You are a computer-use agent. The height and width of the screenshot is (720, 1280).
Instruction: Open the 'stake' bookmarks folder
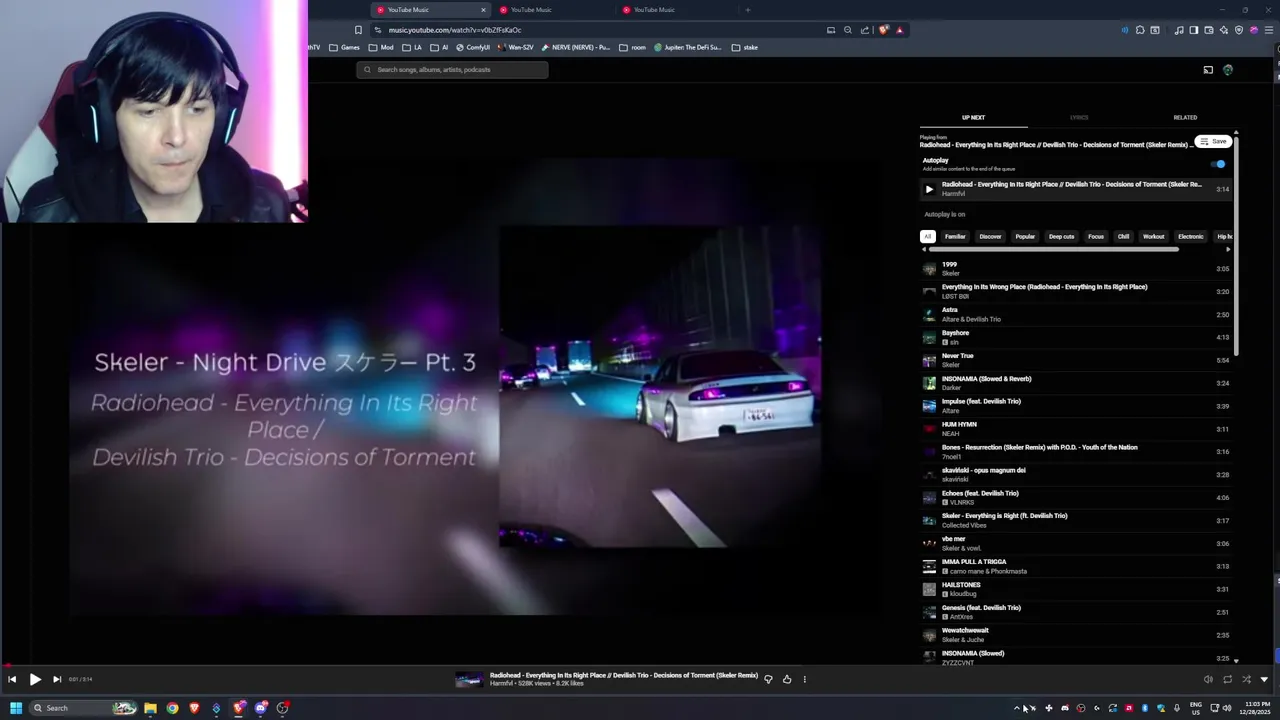pyautogui.click(x=745, y=47)
